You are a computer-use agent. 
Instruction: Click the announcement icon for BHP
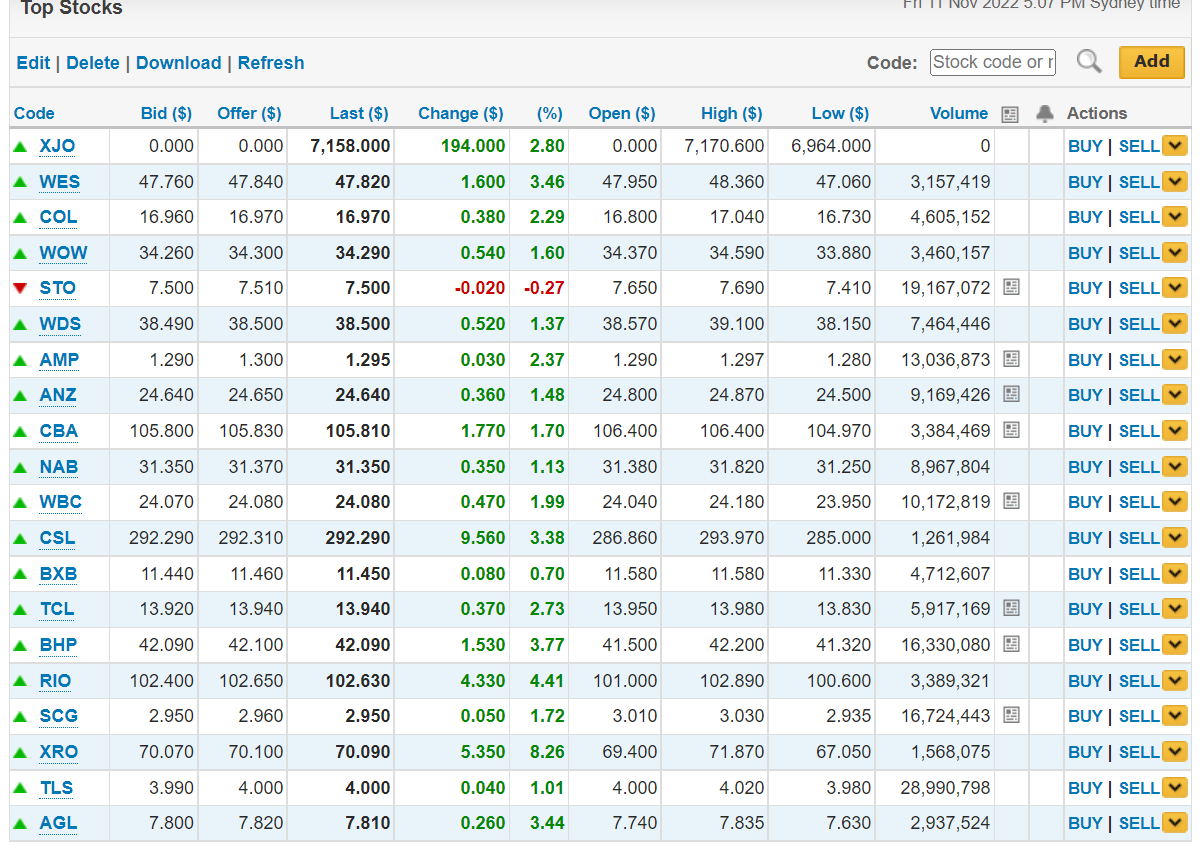click(x=1011, y=645)
